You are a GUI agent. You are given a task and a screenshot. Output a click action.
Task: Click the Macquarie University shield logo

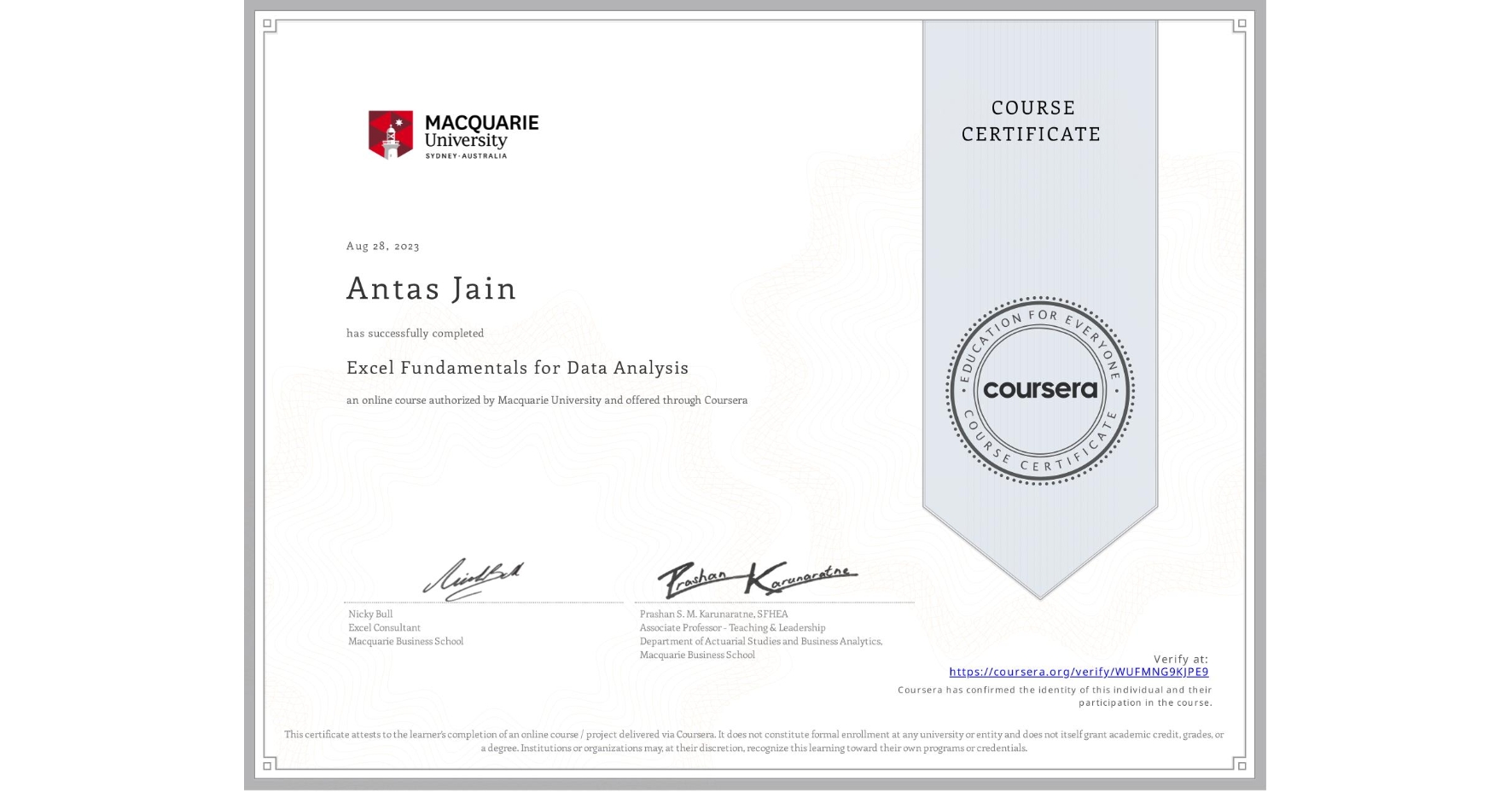[391, 134]
